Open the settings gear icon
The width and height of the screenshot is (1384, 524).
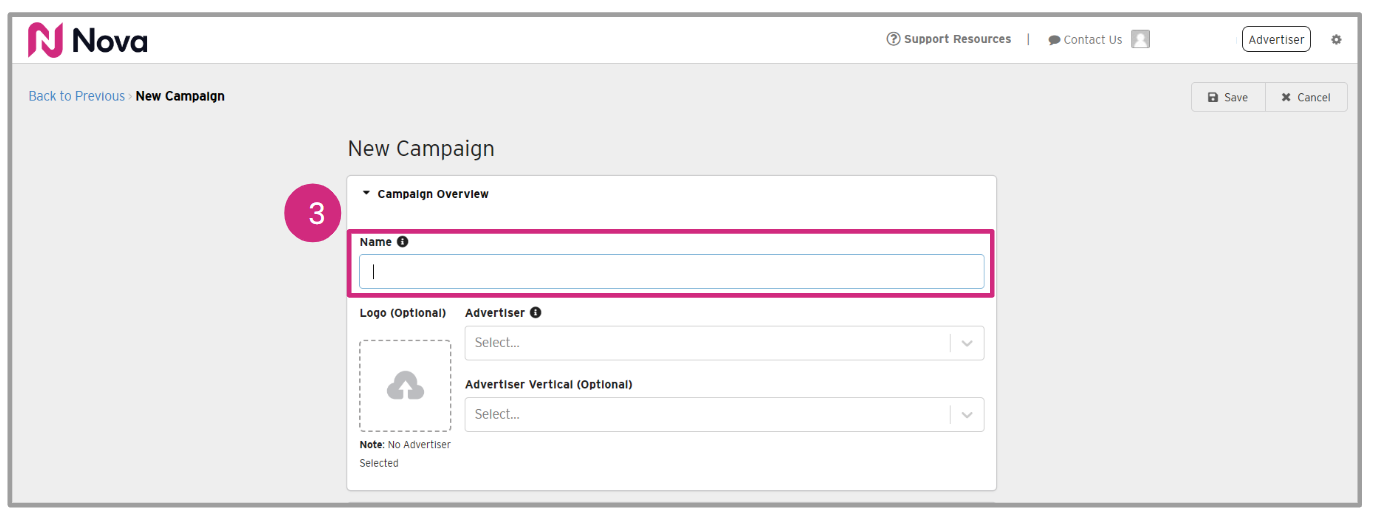[1336, 40]
